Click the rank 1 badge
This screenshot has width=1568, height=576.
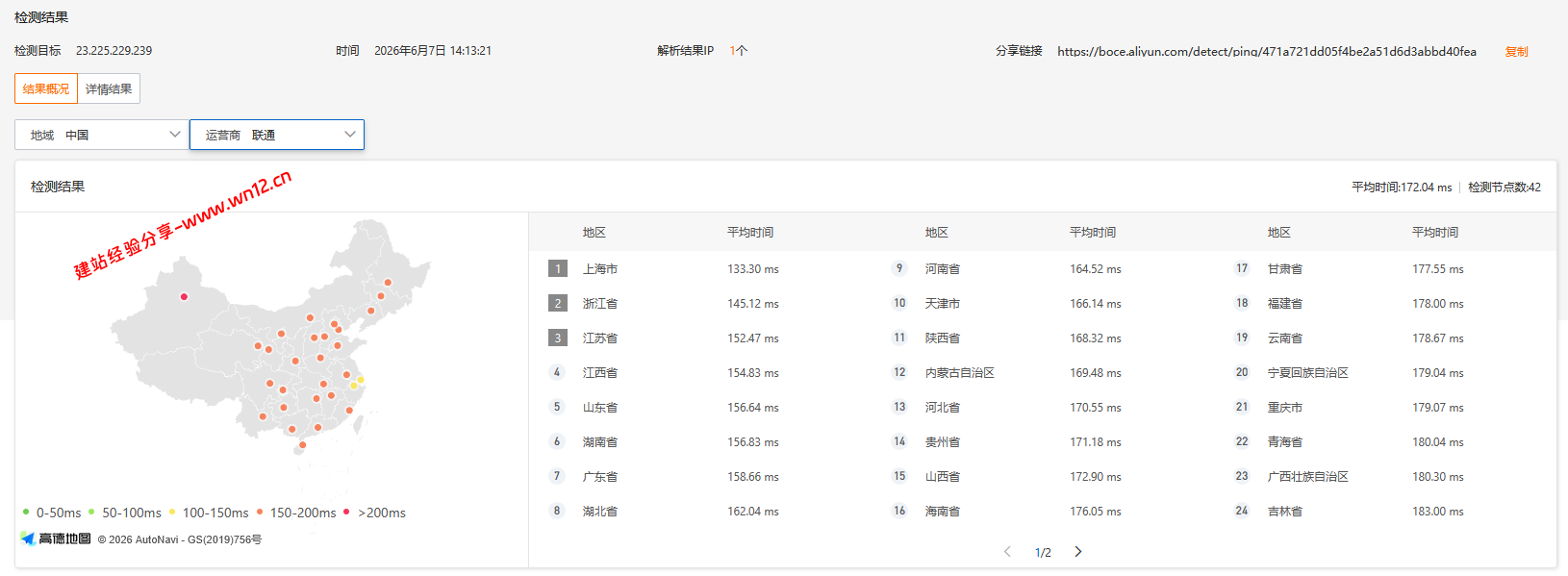[558, 269]
